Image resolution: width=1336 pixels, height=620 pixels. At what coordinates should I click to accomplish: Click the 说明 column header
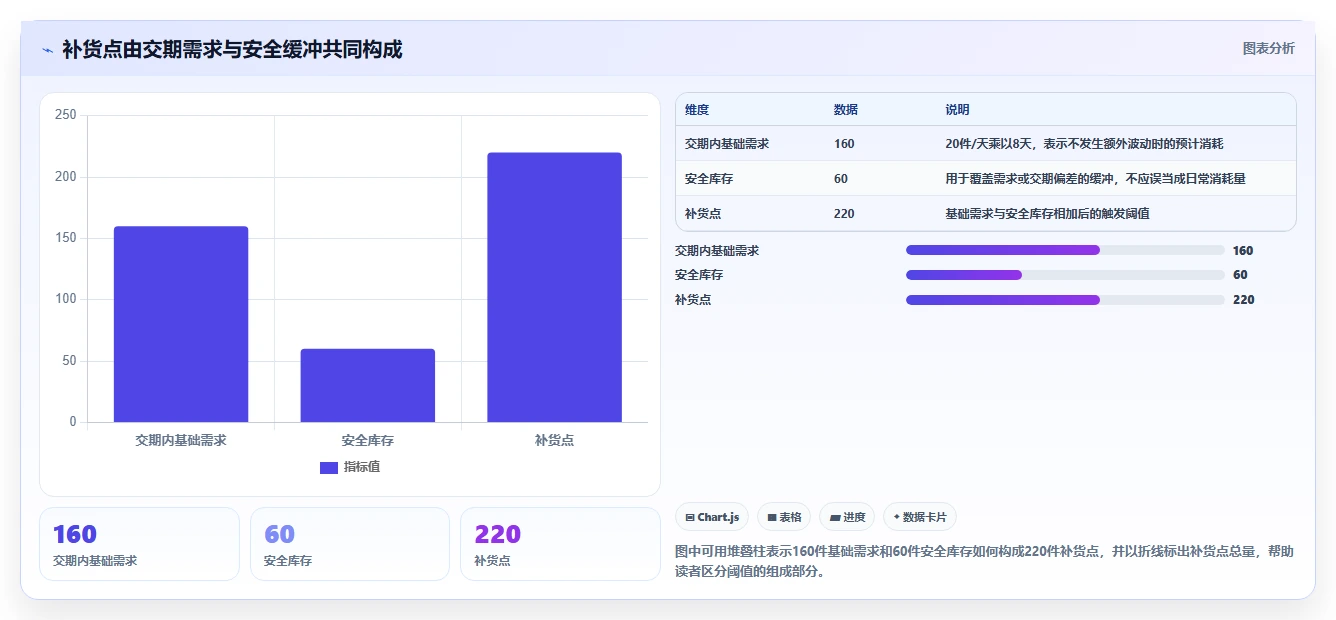[x=957, y=110]
